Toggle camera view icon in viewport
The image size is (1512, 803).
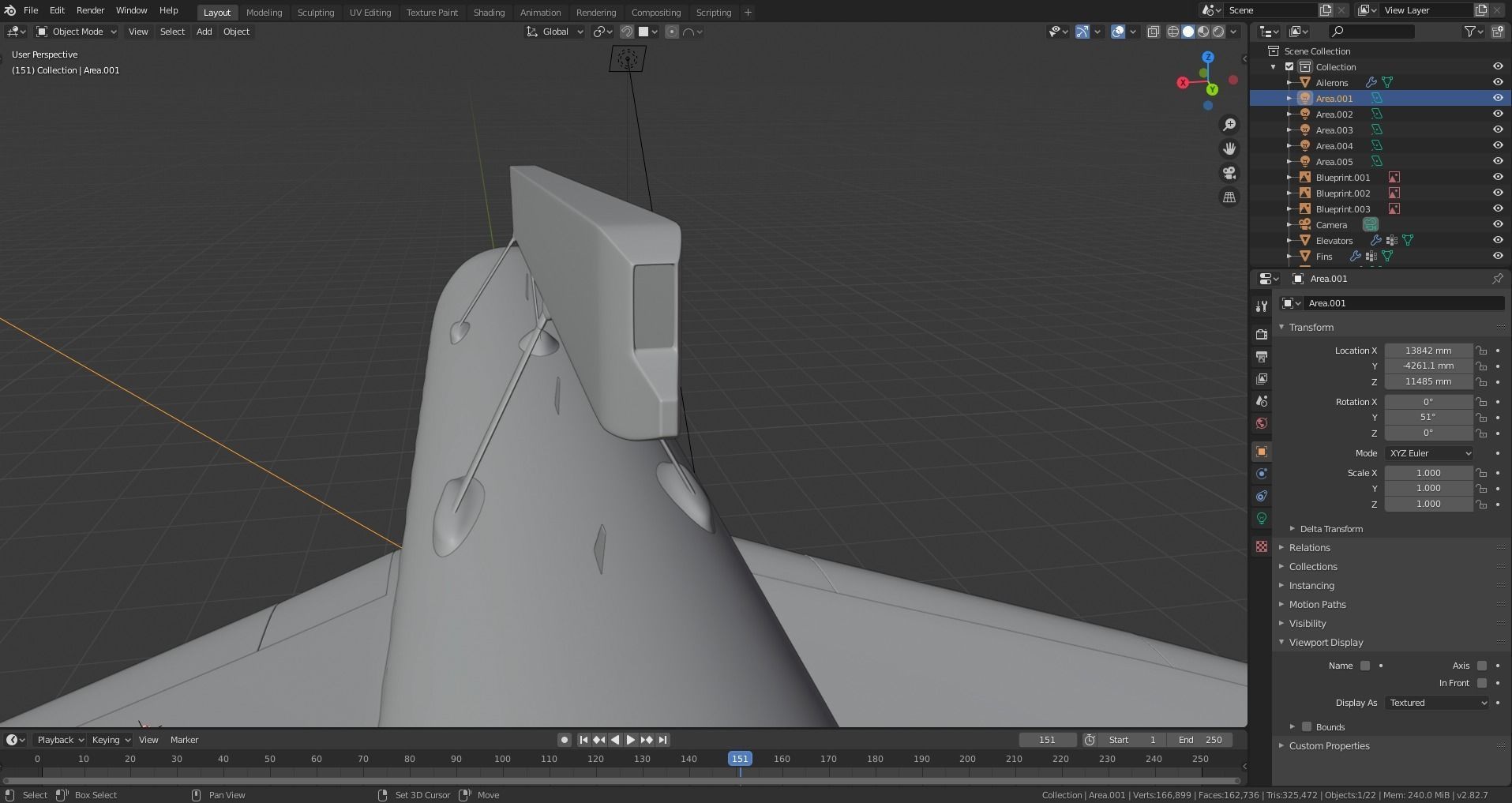(x=1229, y=173)
